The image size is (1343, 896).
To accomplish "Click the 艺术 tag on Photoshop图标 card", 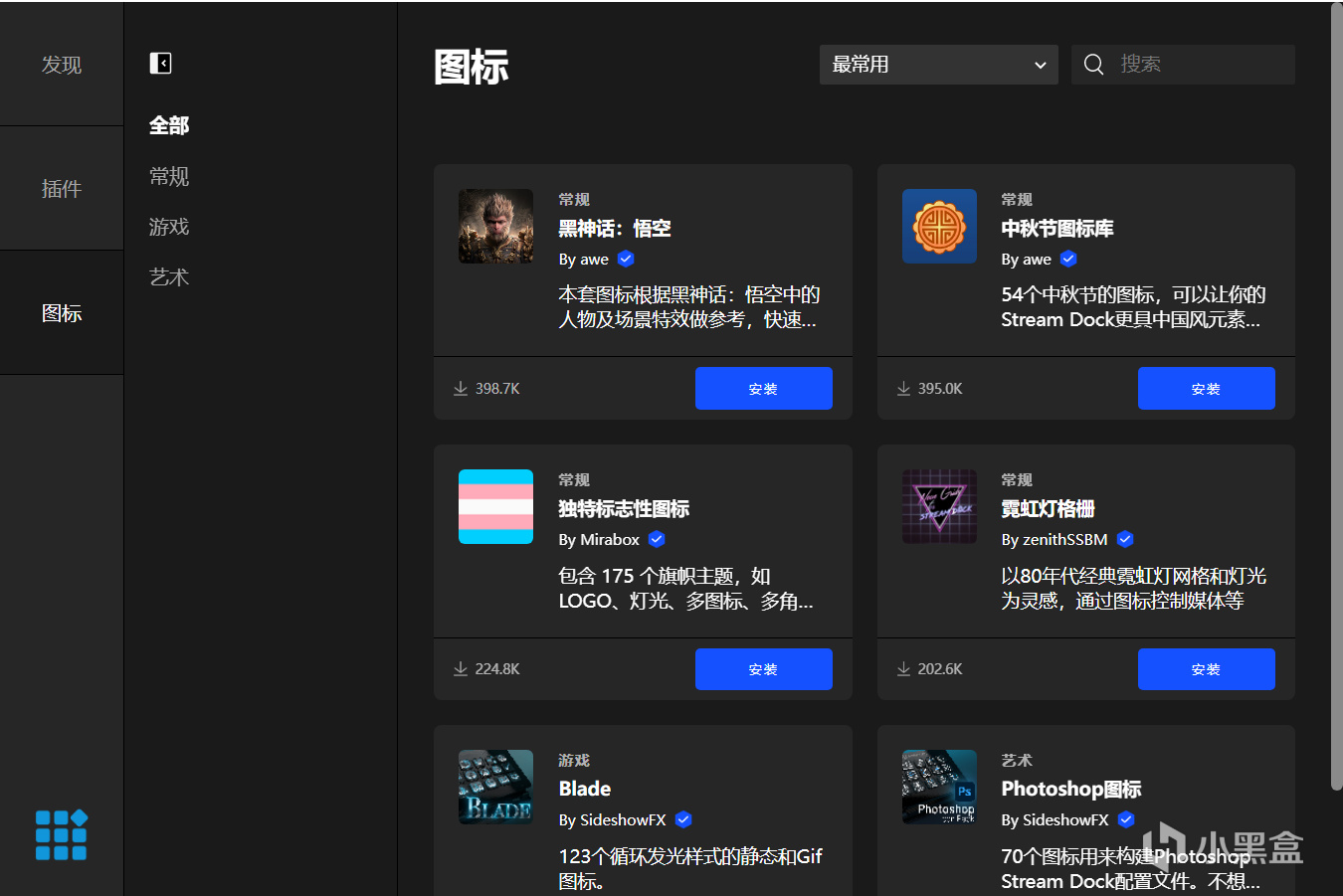I will [1017, 761].
